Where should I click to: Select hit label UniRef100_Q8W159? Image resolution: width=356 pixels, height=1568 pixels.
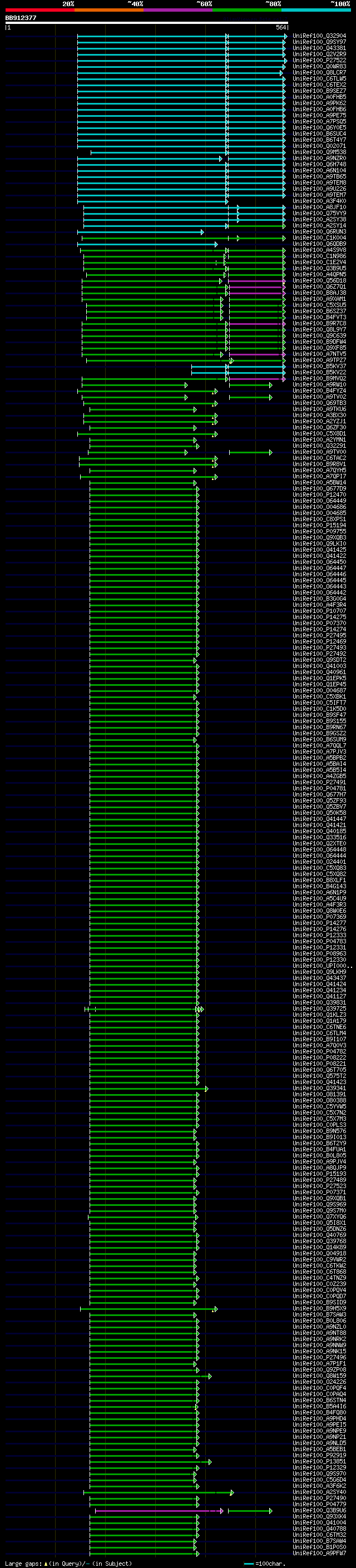tap(319, 1376)
